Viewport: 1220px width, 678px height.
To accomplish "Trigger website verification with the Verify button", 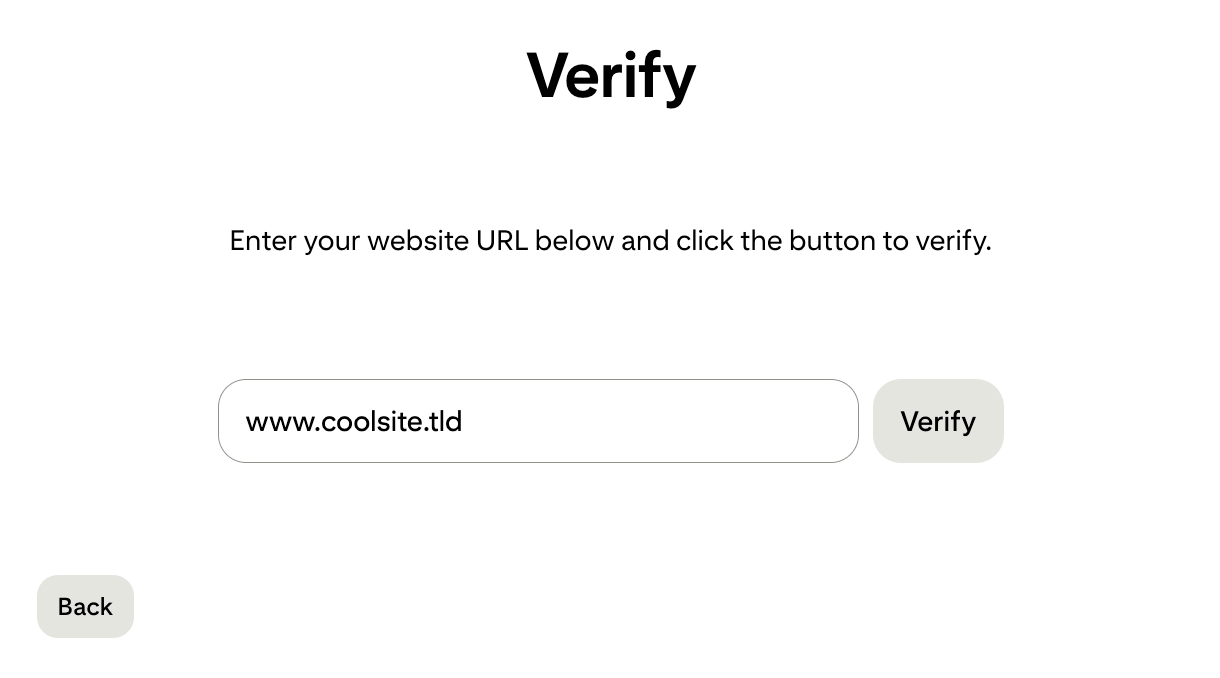I will [x=938, y=421].
